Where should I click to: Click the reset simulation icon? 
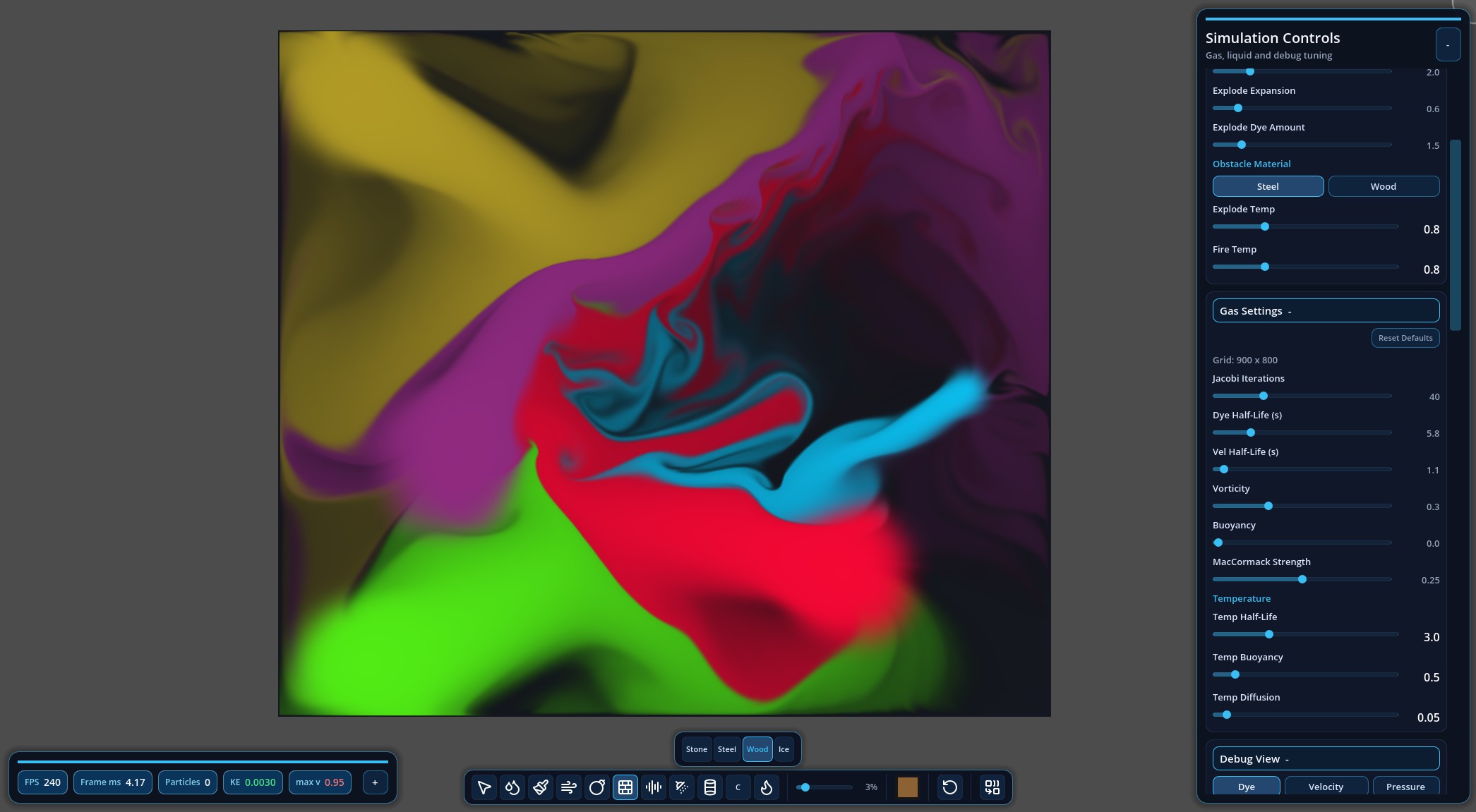pos(950,787)
